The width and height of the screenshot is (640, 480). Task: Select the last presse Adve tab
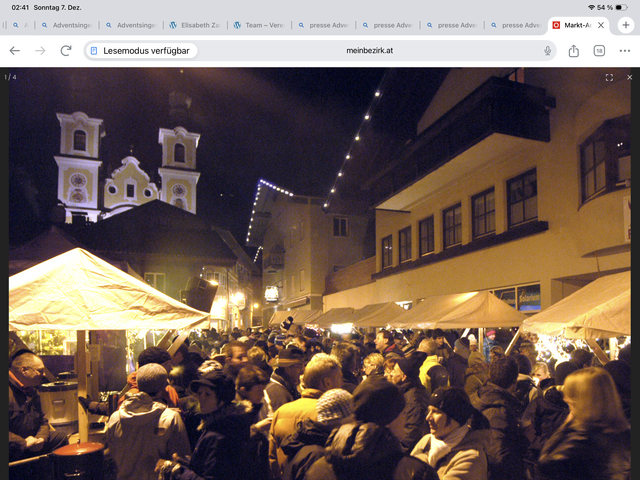coord(520,25)
